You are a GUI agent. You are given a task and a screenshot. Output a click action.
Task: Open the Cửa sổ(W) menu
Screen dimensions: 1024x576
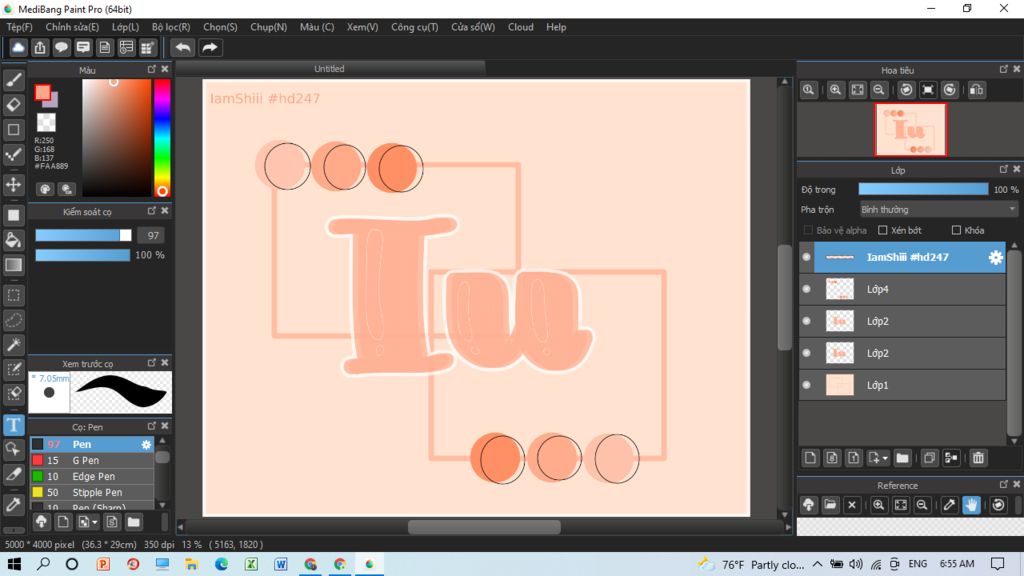[473, 27]
